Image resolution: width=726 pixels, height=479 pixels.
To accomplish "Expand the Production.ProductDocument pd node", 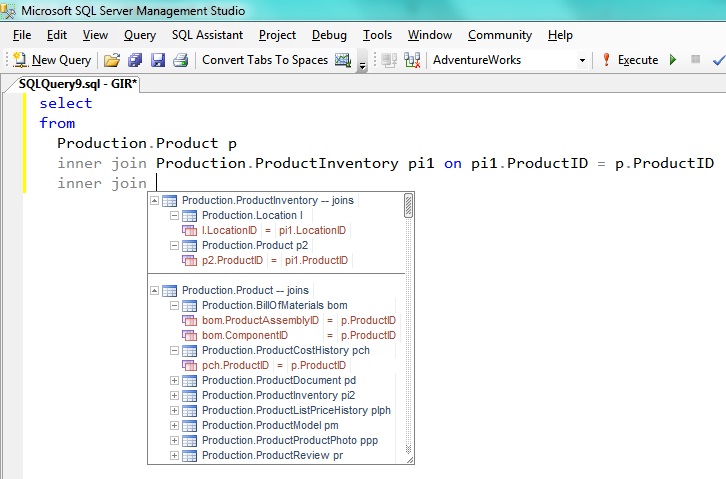I will [x=174, y=380].
